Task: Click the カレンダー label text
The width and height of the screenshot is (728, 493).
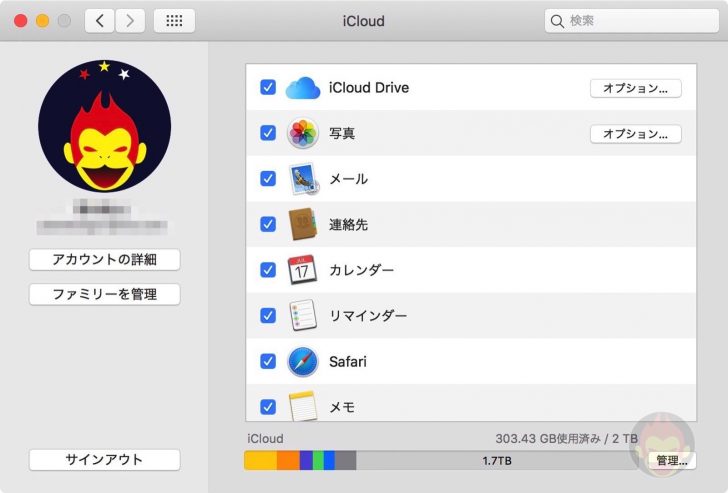Action: [361, 270]
